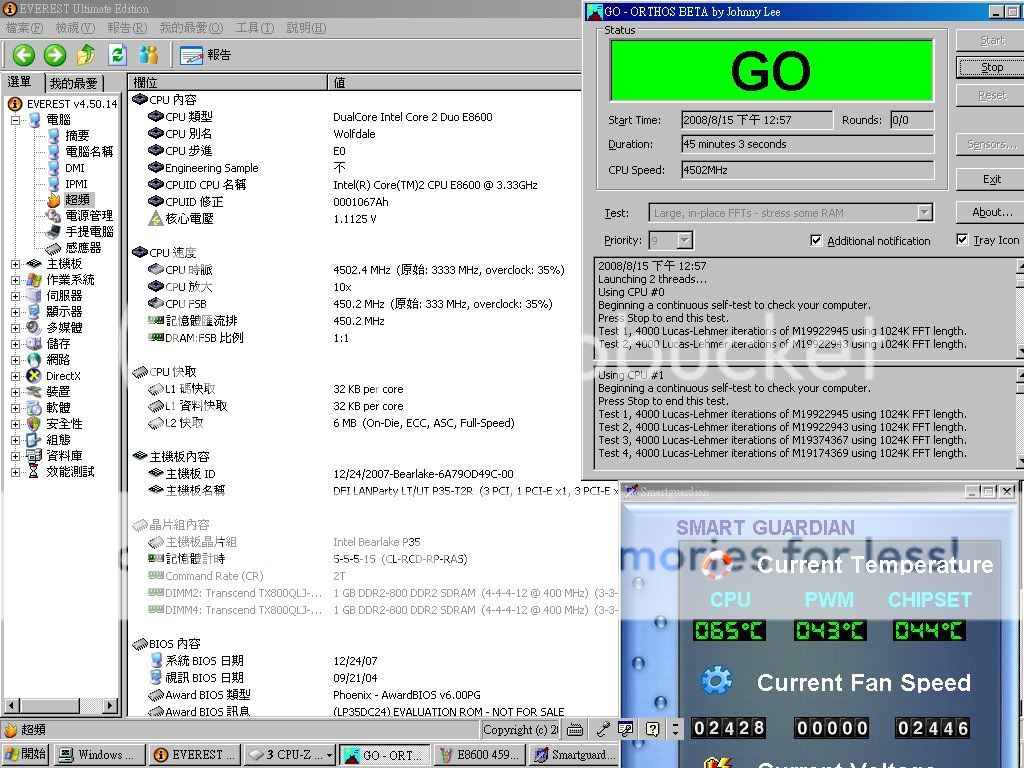The image size is (1024, 768).
Task: Click the CPU-Z taskbar button
Action: pos(288,755)
